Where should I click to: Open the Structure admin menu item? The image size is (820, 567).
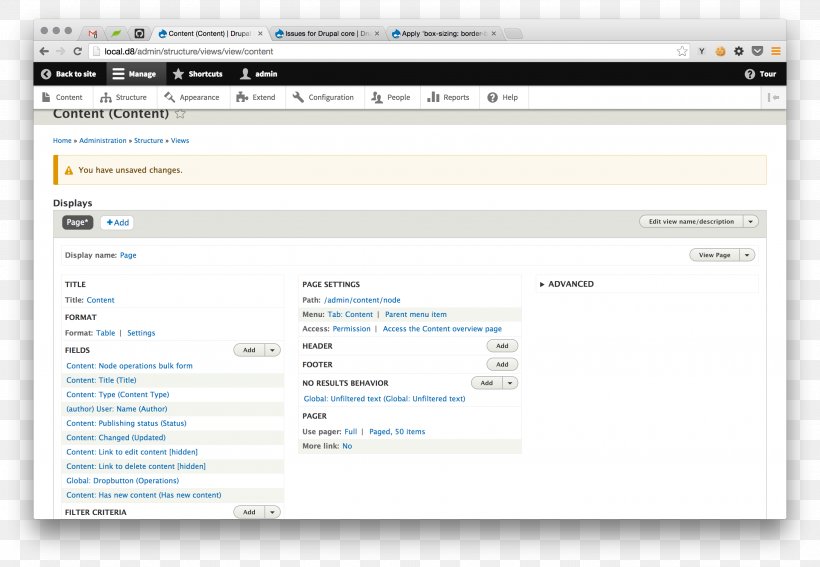(x=123, y=97)
